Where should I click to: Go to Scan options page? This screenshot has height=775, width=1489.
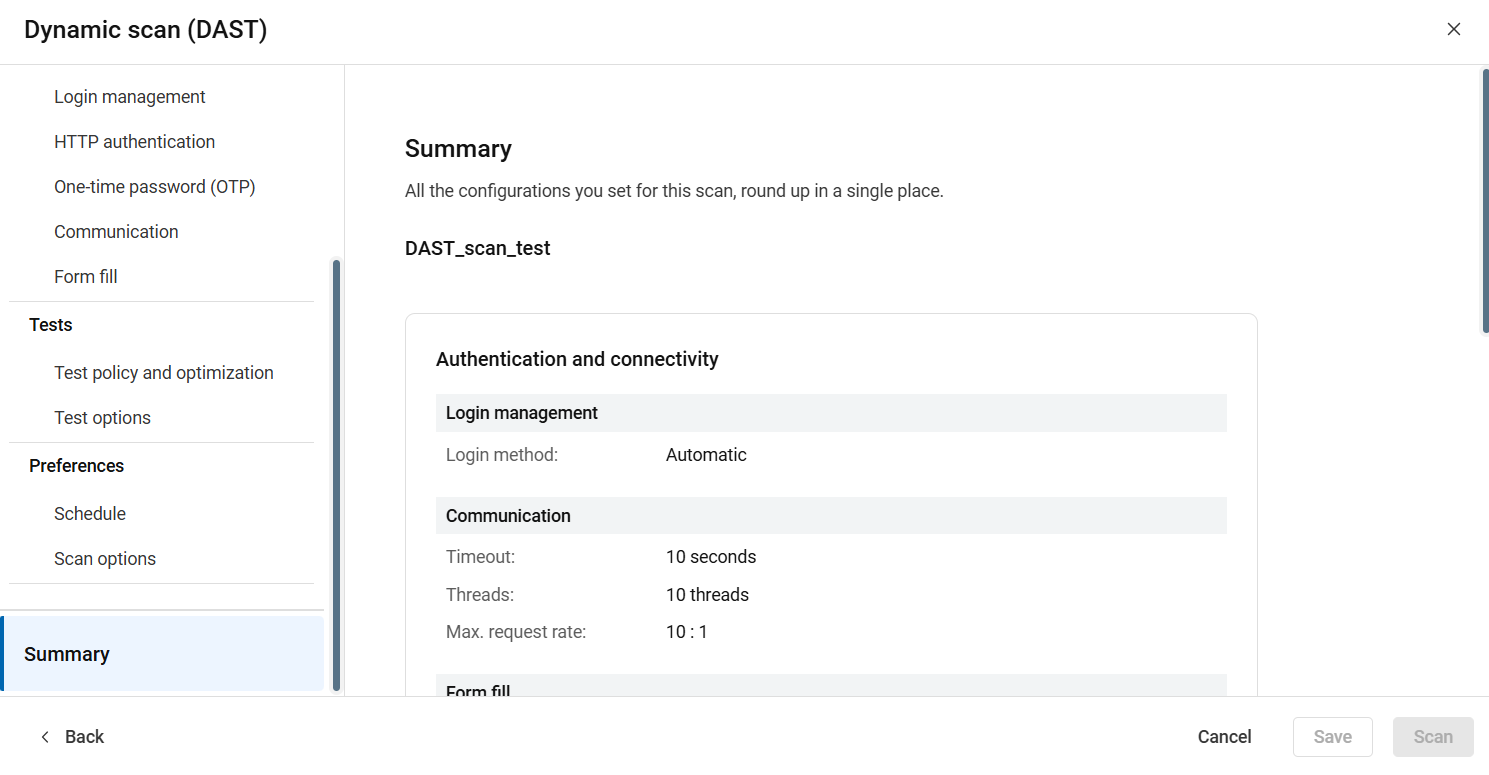click(105, 559)
